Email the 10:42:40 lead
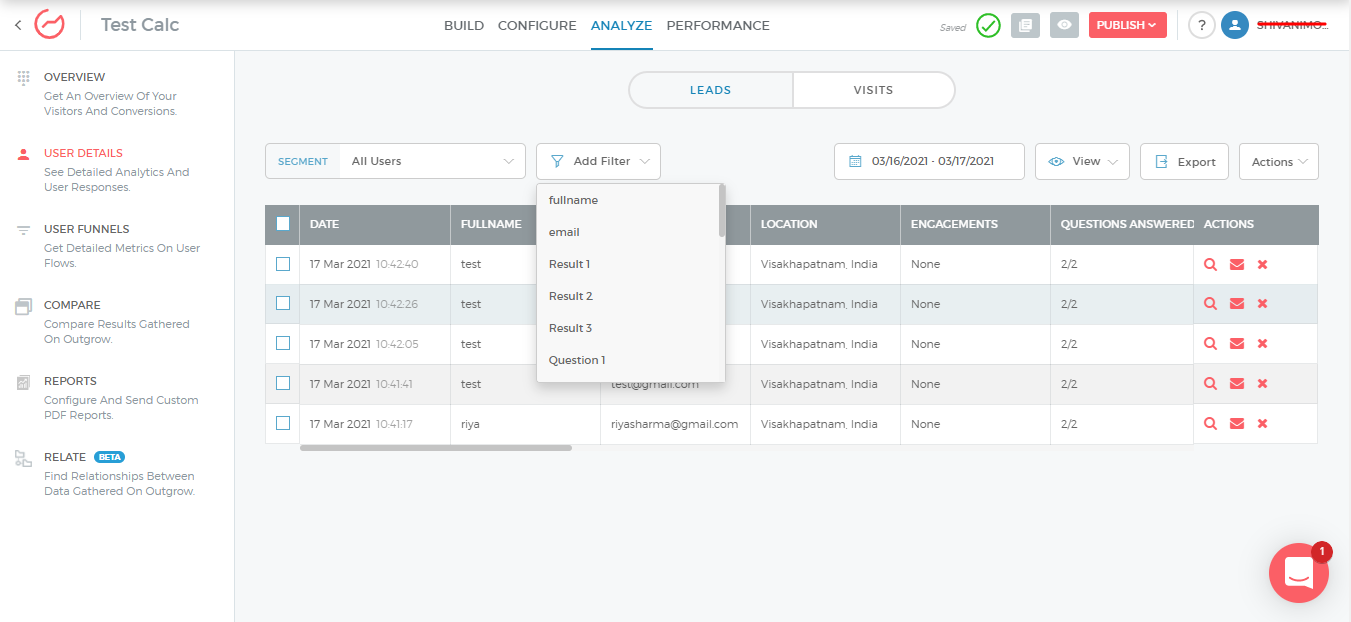Viewport: 1351px width, 622px height. point(1237,264)
